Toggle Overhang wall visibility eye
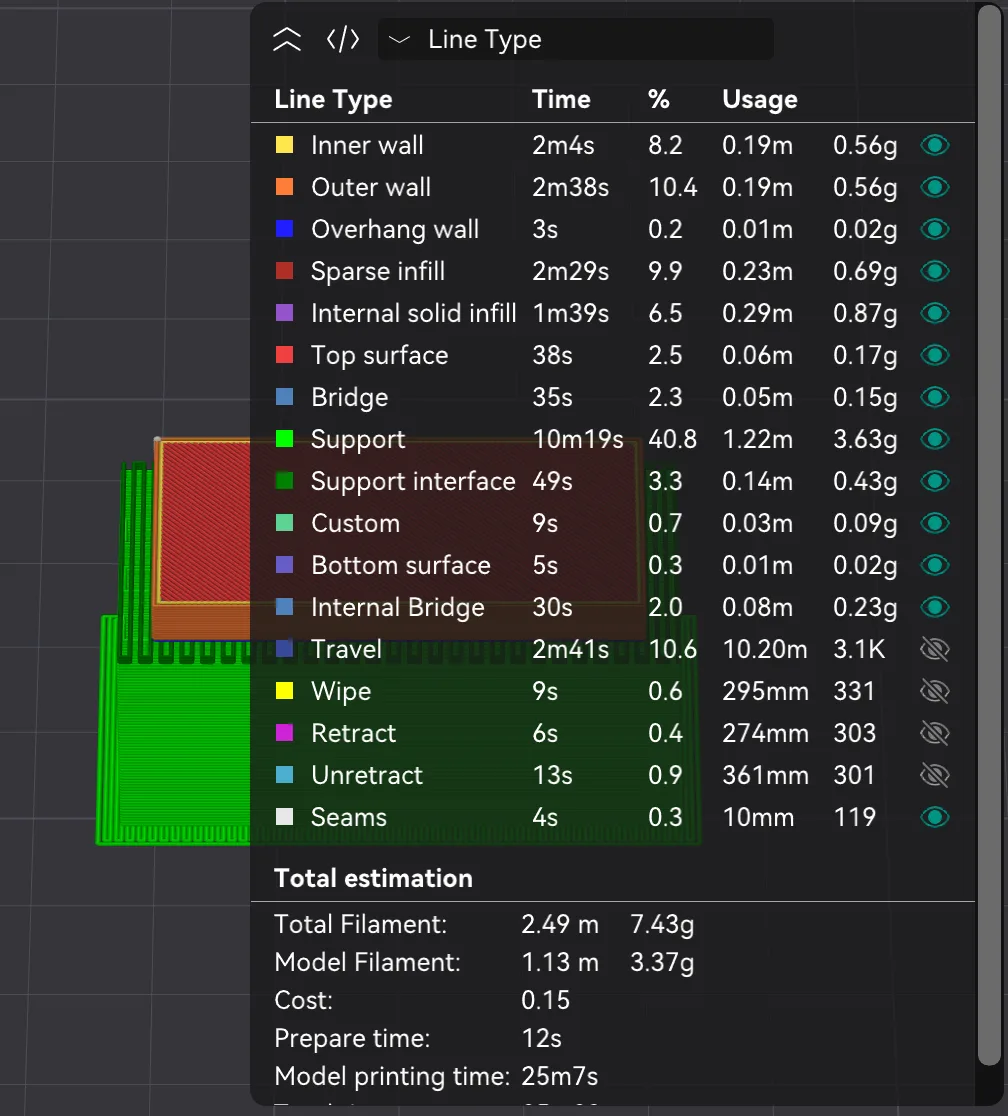Screen dimensions: 1008x1116 (935, 229)
